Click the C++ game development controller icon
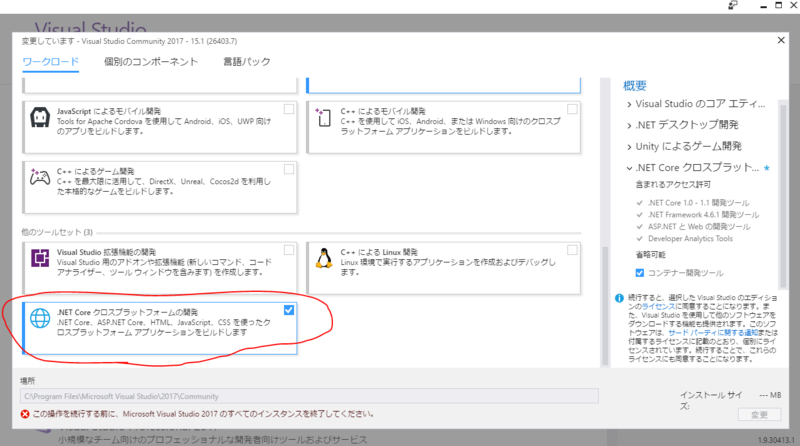This screenshot has width=800, height=446. coord(40,177)
